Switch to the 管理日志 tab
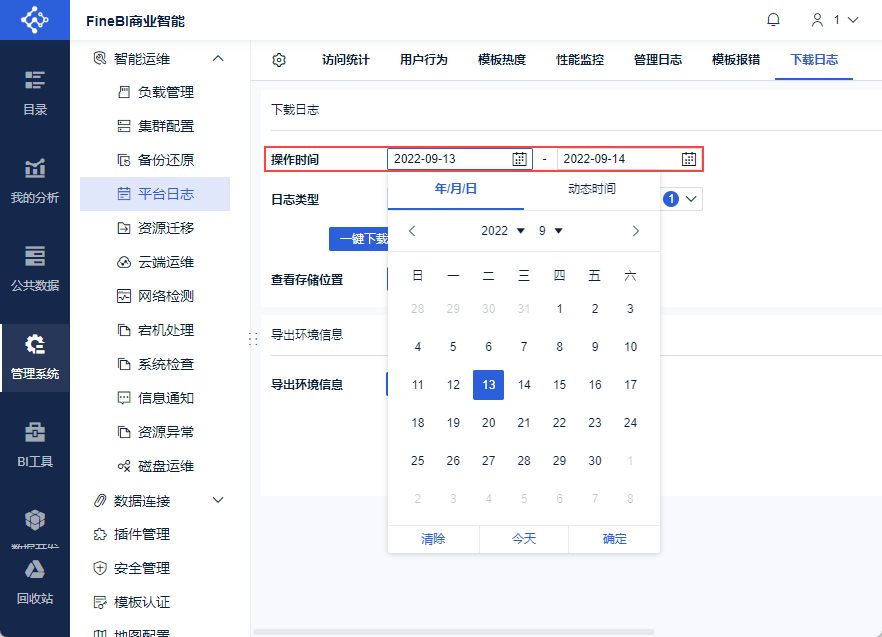This screenshot has width=882, height=637. point(658,60)
